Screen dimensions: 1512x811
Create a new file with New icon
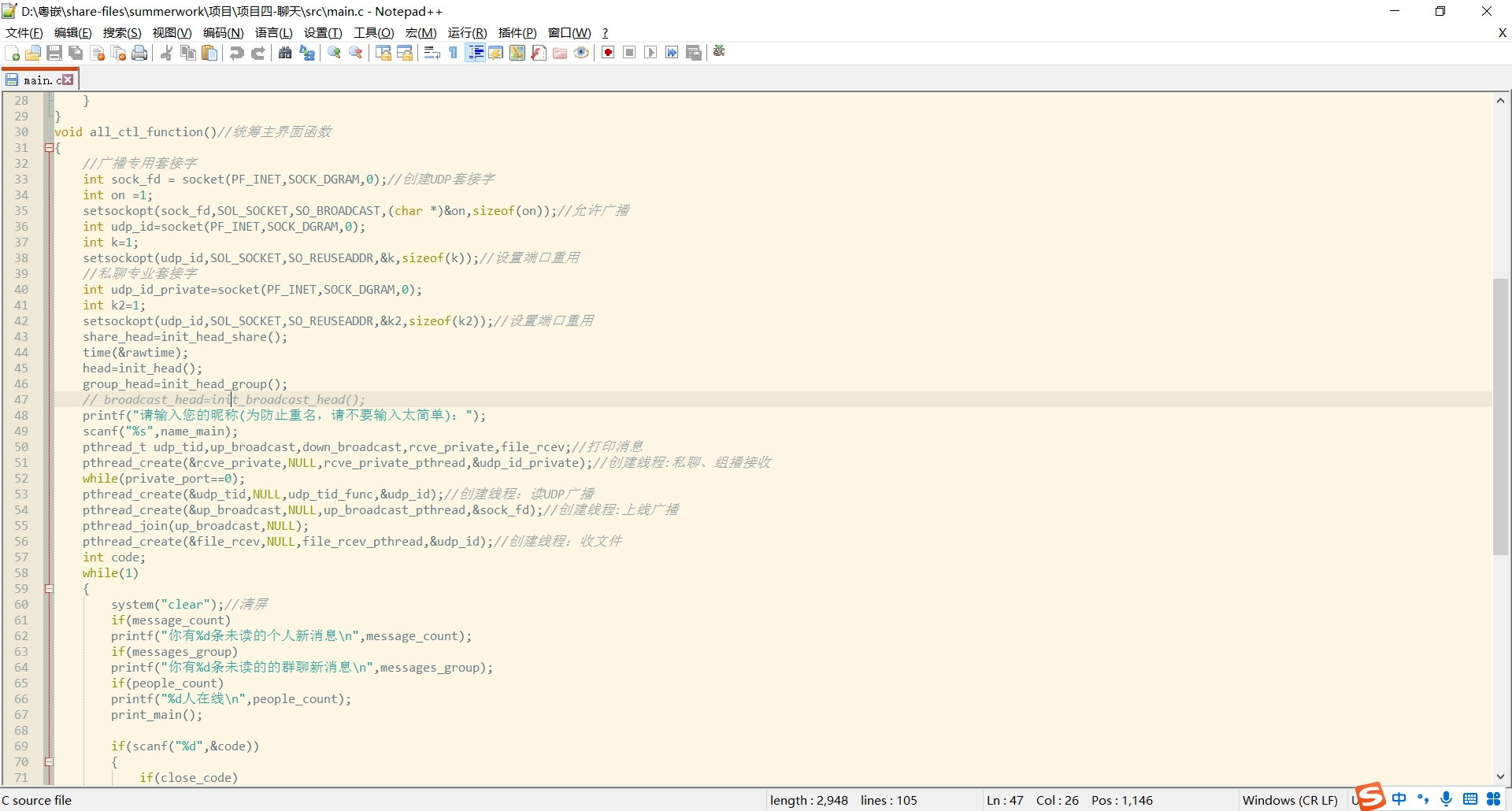click(x=13, y=53)
